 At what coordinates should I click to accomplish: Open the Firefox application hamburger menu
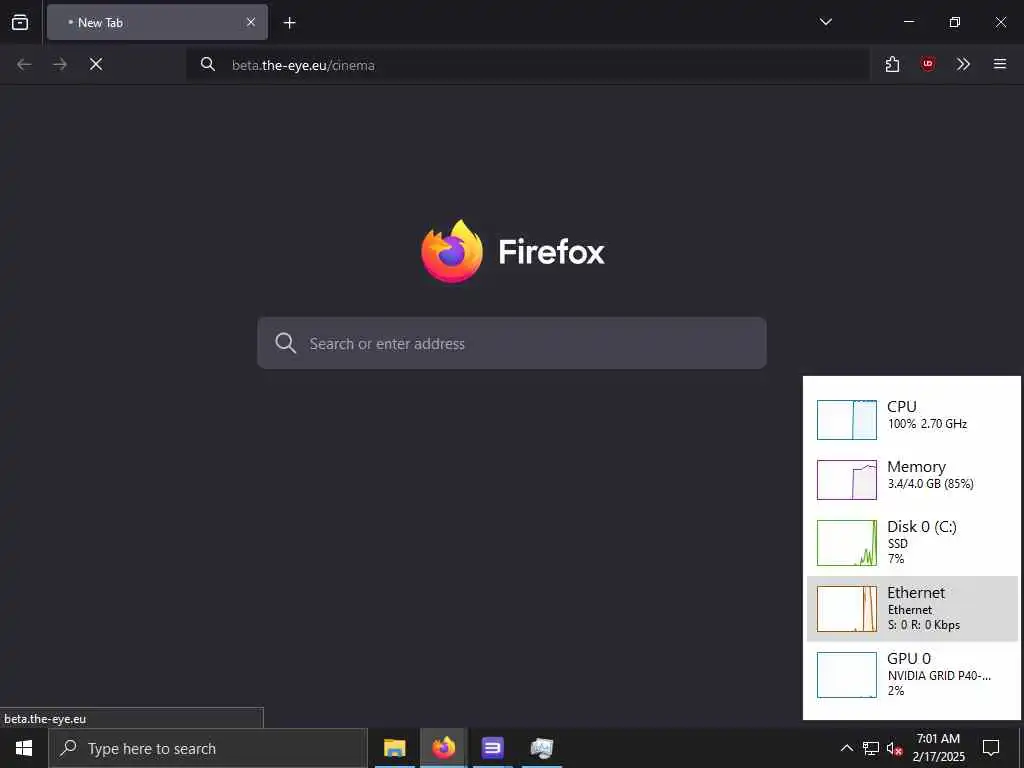[999, 64]
